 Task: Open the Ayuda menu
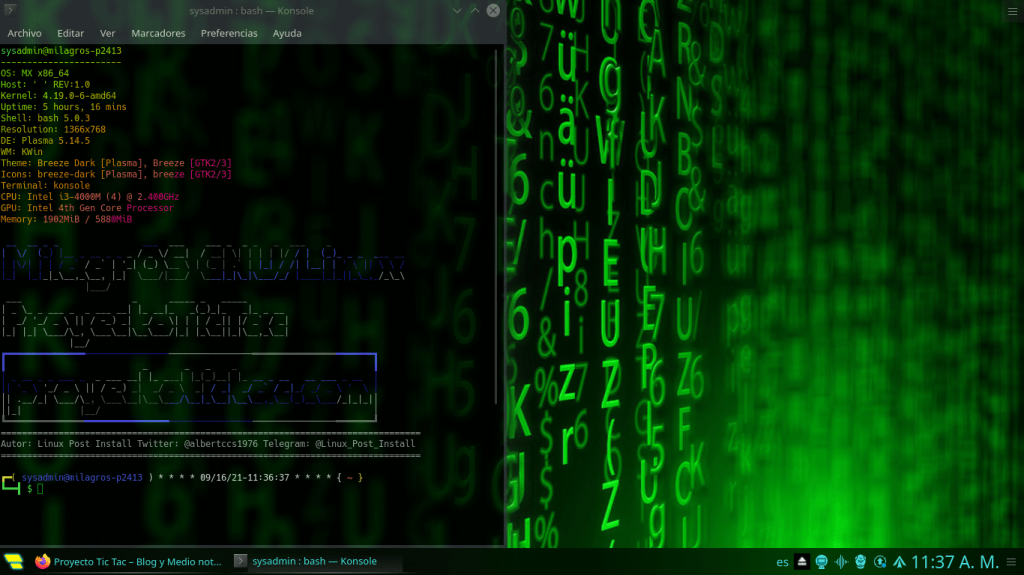287,33
